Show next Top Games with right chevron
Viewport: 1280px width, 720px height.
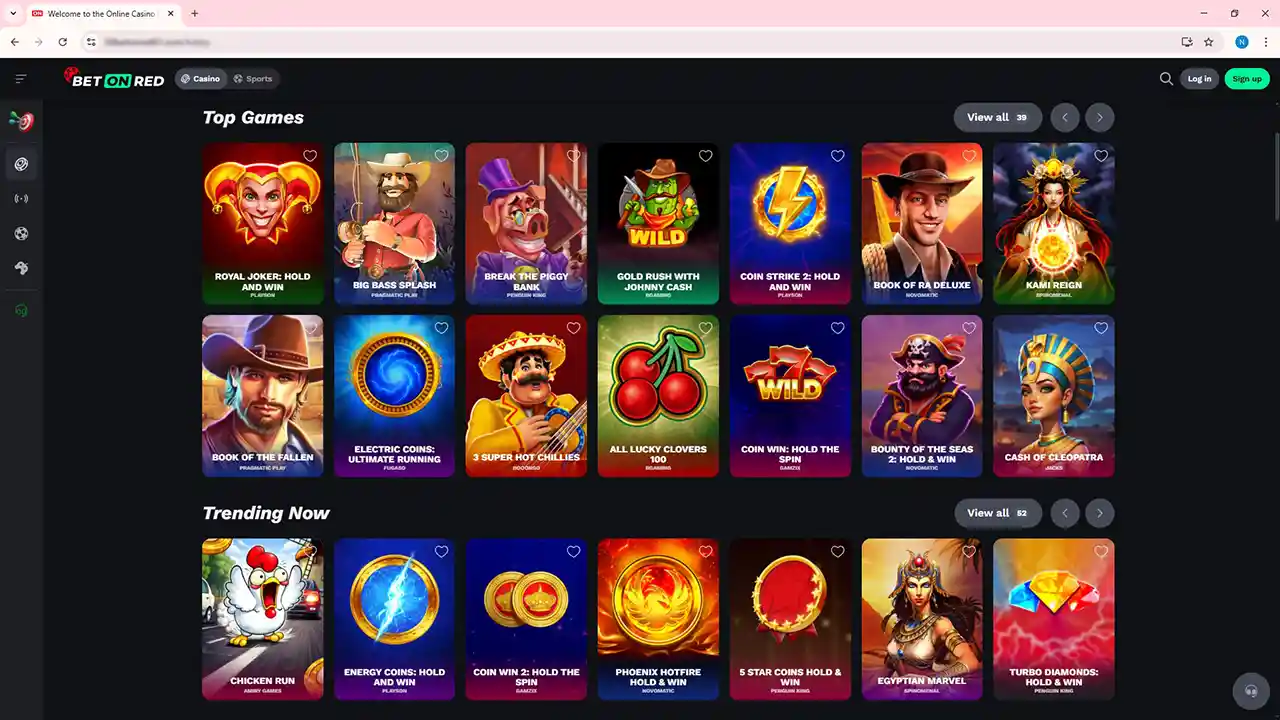tap(1100, 118)
